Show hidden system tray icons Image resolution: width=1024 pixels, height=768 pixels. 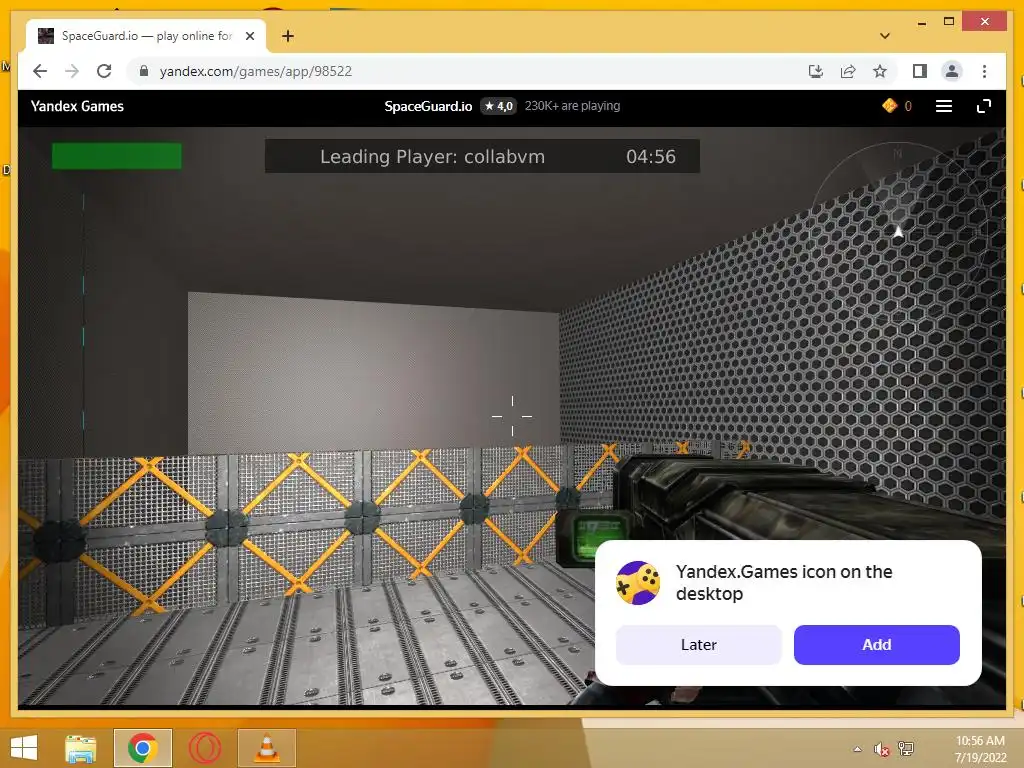pyautogui.click(x=857, y=749)
